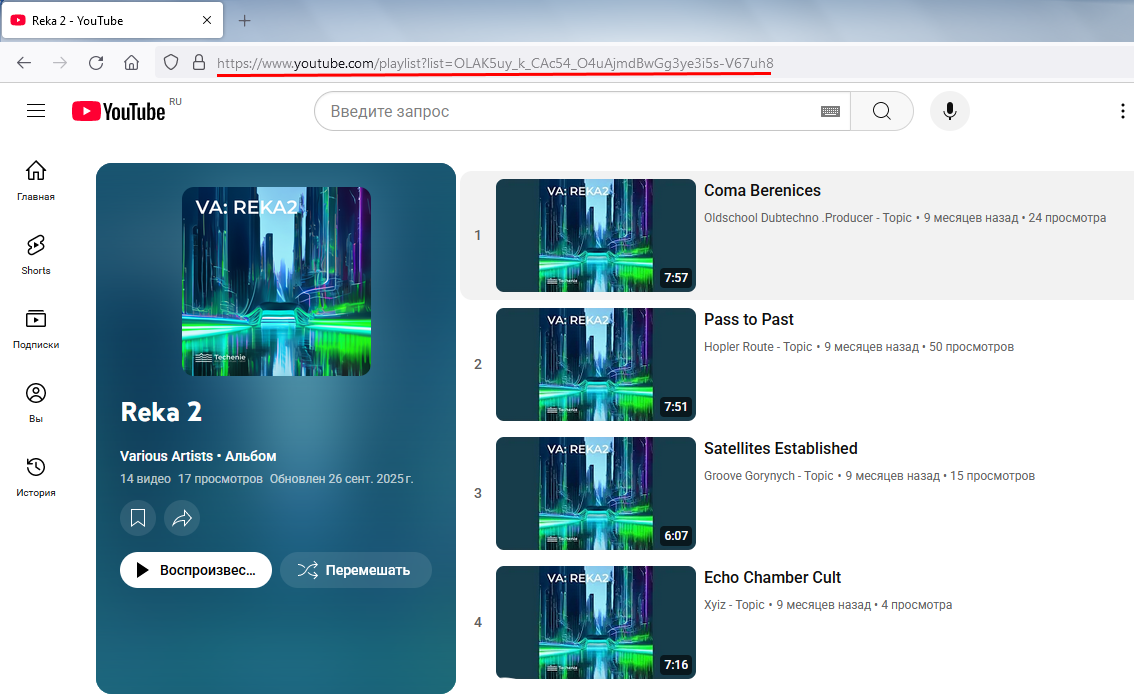Screen dimensions: 1134x697
Task: Start voice search with microphone
Action: [949, 111]
